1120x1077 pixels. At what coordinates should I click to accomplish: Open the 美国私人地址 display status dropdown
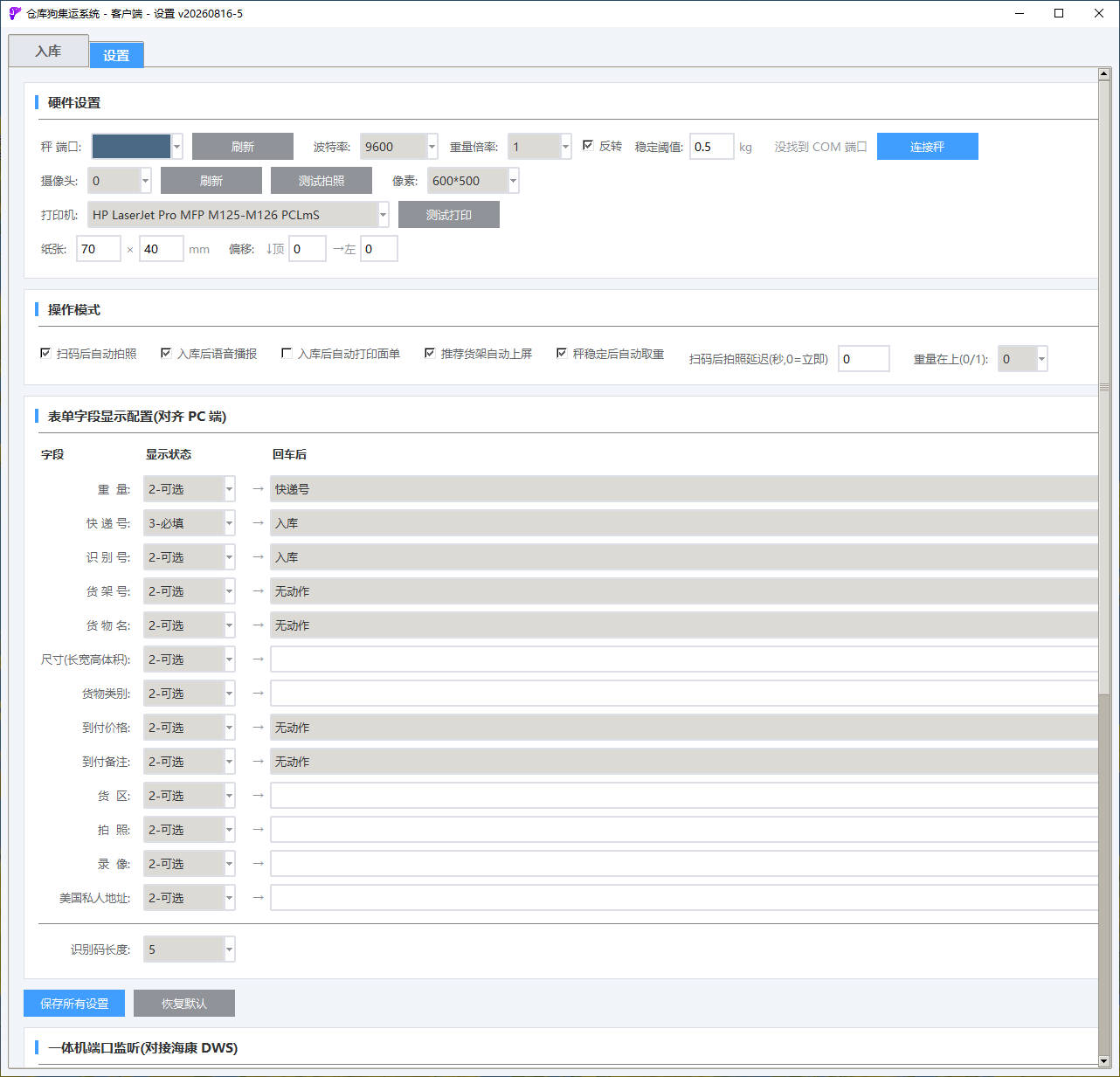point(190,898)
